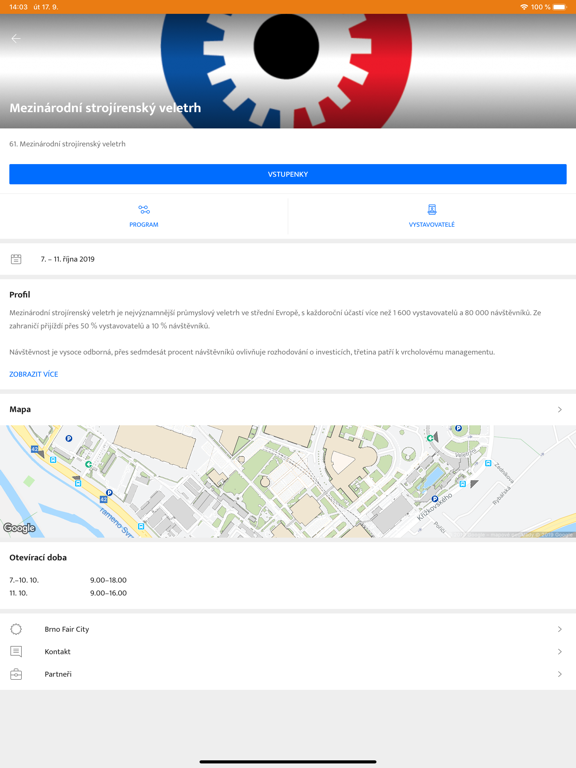The height and width of the screenshot is (768, 576).
Task: Tap the Google logo on the map
Action: pos(19,528)
